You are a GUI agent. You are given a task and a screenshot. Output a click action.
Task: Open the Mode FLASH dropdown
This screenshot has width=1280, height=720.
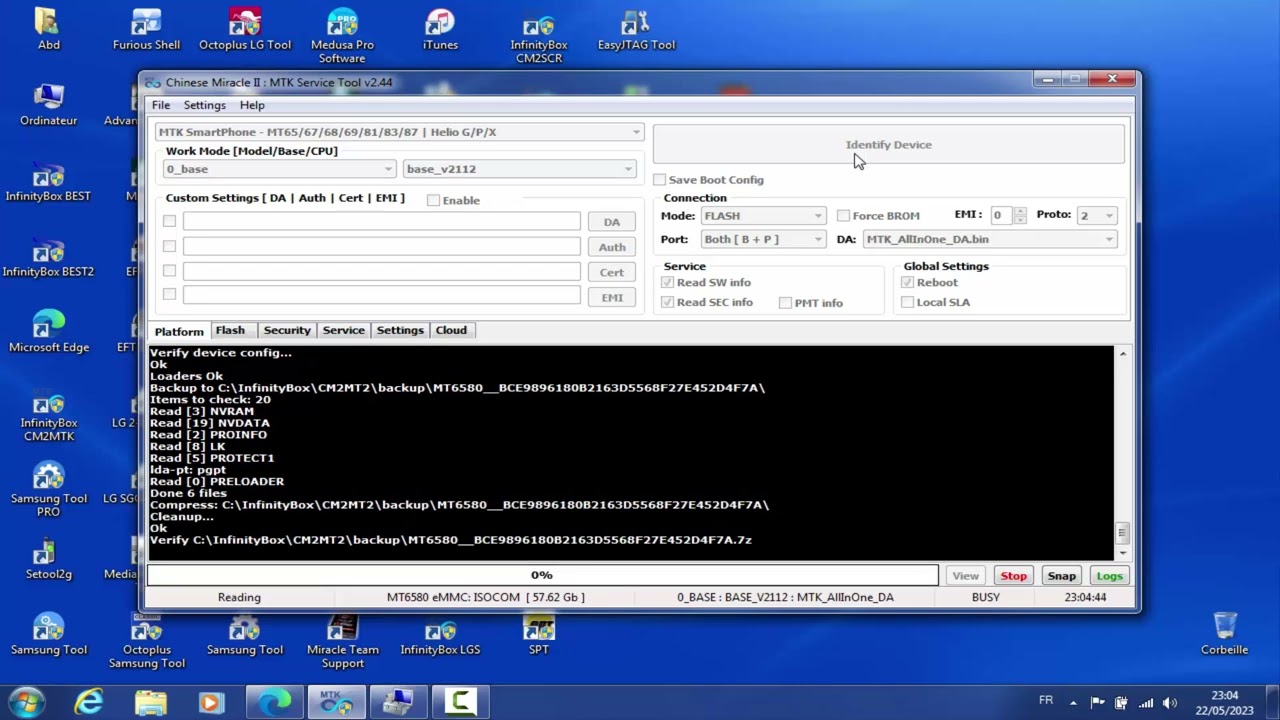click(x=763, y=216)
